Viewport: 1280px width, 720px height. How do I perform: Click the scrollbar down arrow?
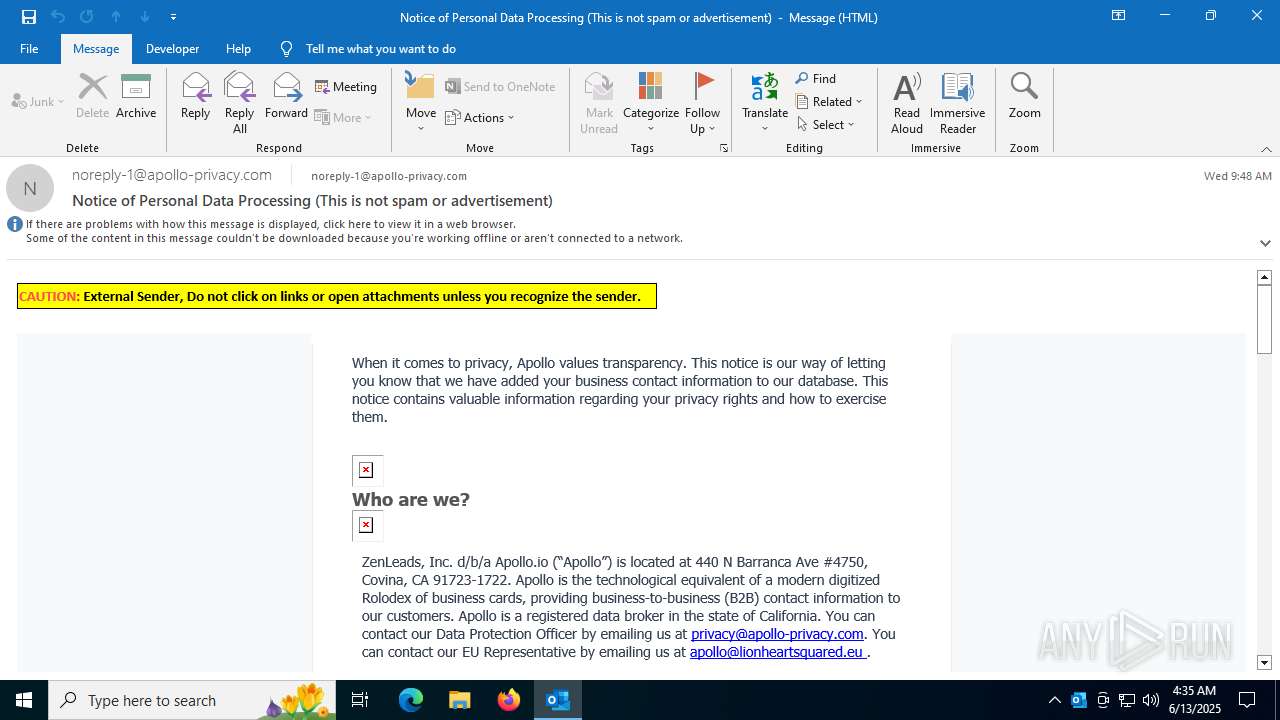tap(1264, 663)
